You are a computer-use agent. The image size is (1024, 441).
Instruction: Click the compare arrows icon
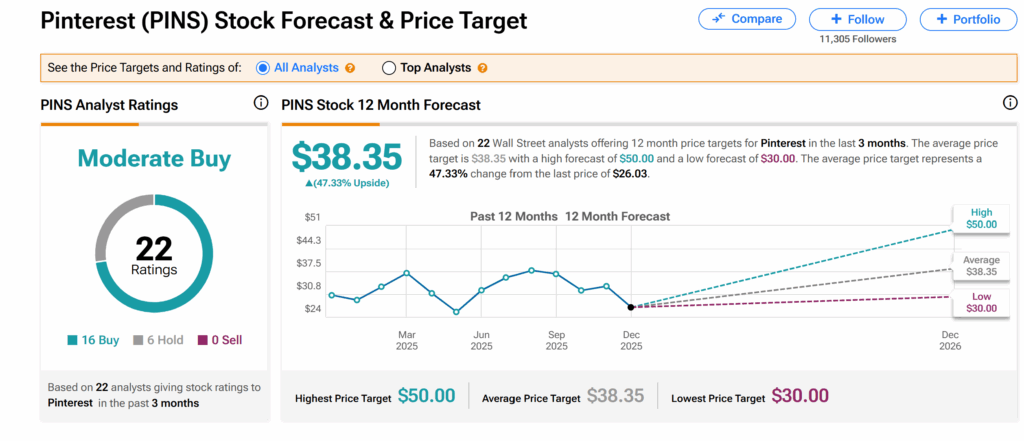(718, 19)
